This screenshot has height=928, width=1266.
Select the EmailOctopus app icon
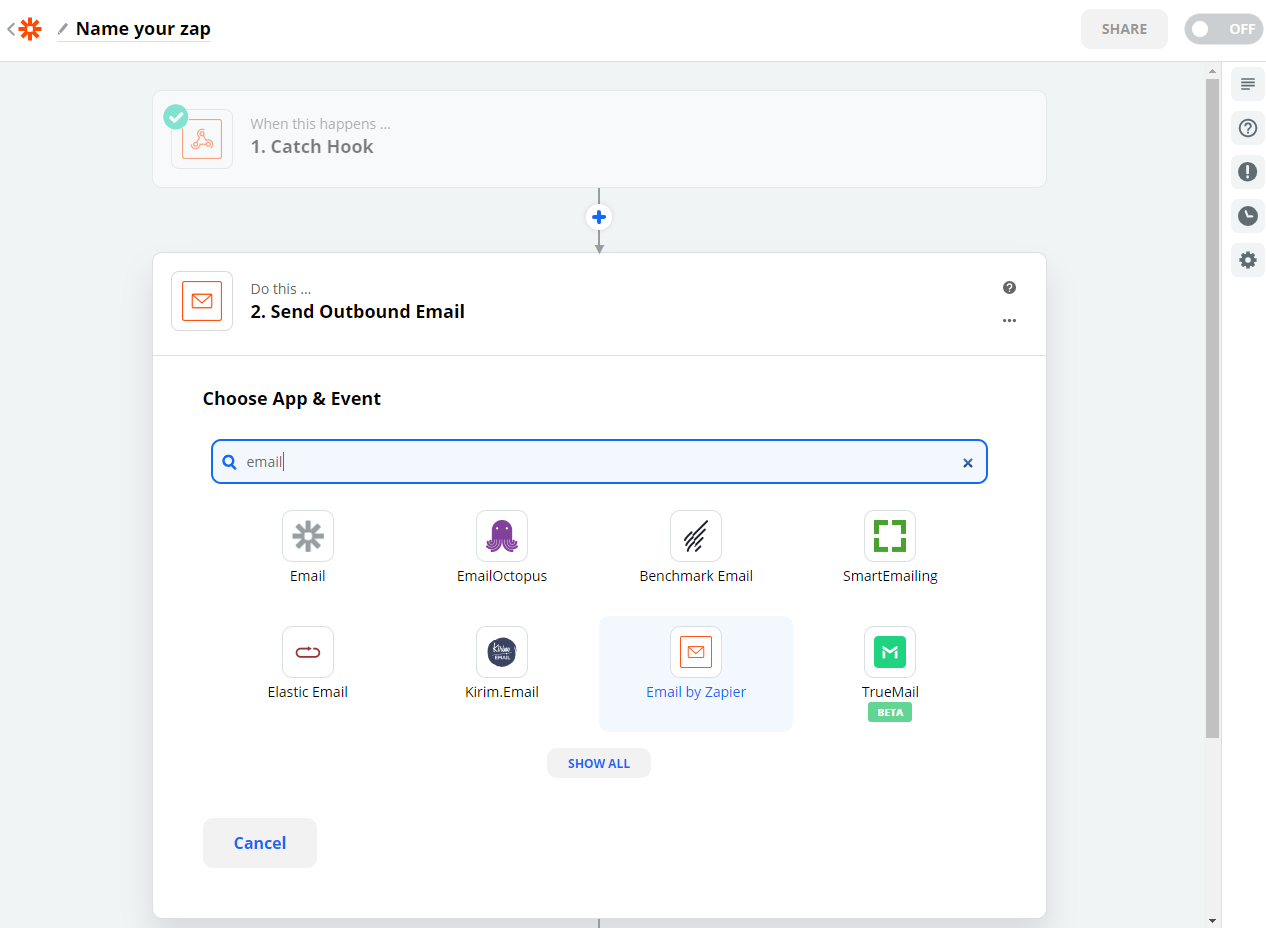(502, 536)
